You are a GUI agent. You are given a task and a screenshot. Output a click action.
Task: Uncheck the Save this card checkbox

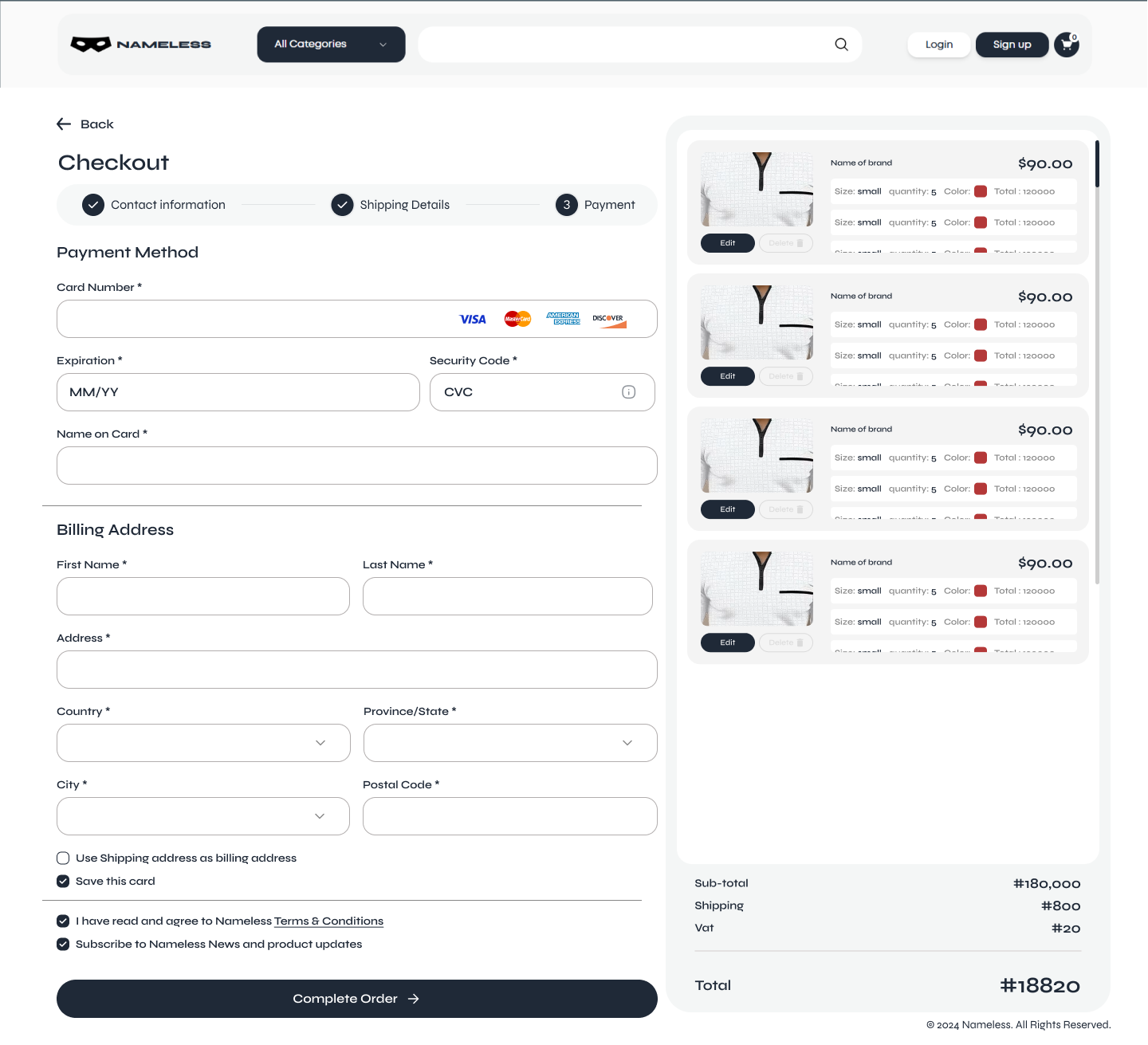click(x=63, y=882)
